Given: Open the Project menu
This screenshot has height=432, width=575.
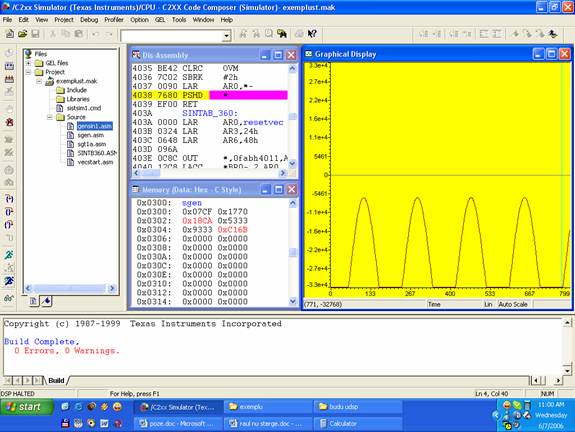Looking at the screenshot, I should coord(64,20).
